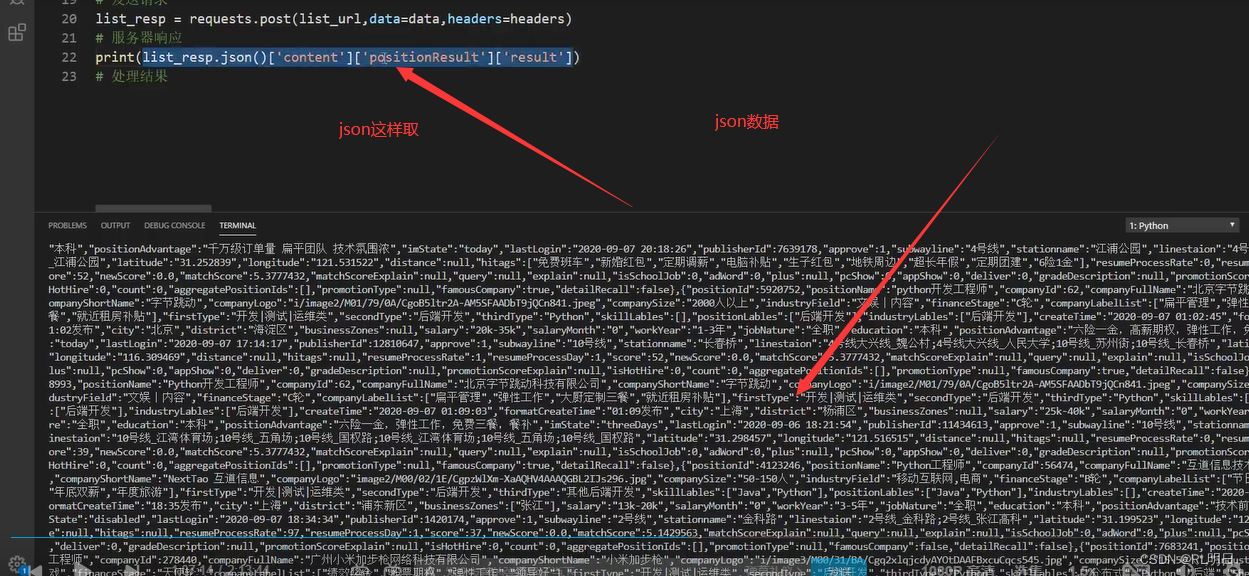The width and height of the screenshot is (1249, 576).
Task: Switch to the PROBLEMS panel tab
Action: coord(67,226)
